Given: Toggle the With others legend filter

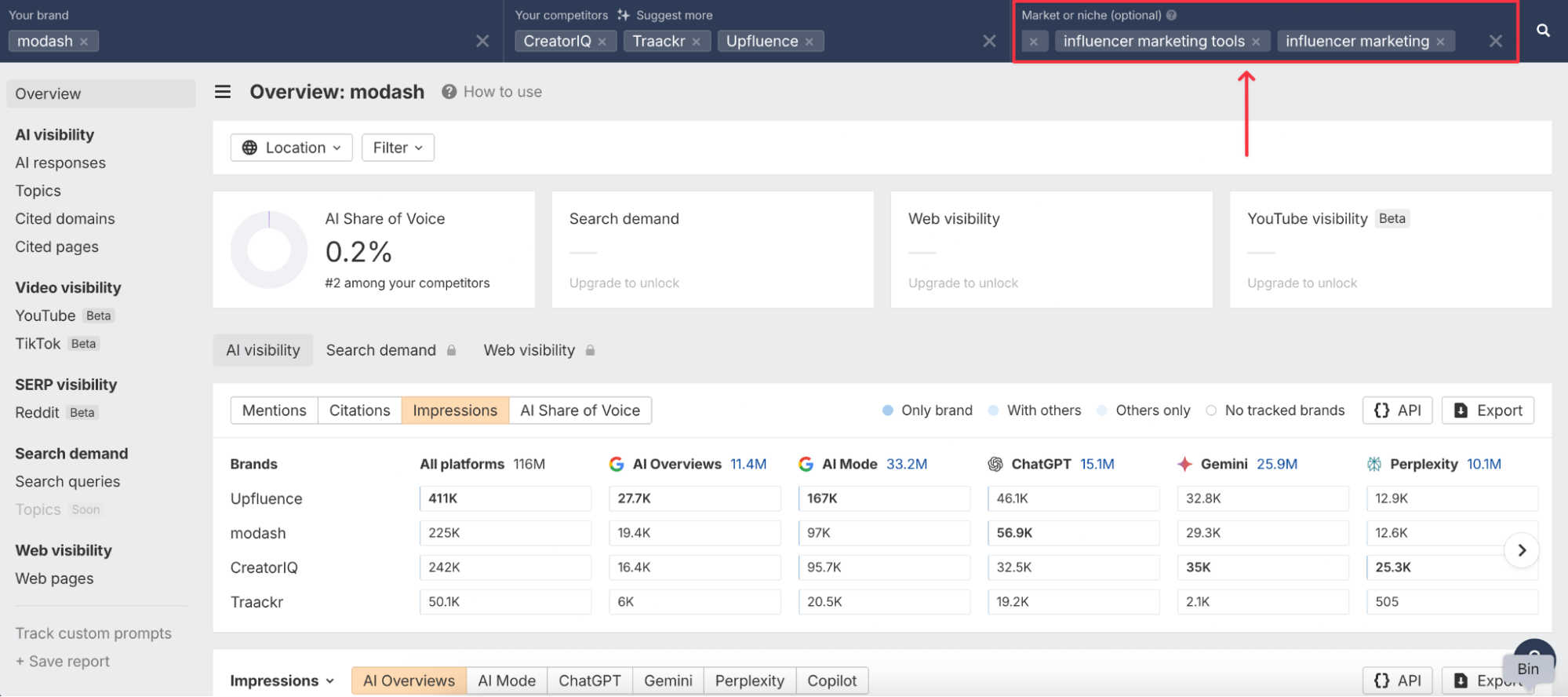Looking at the screenshot, I should [x=1035, y=411].
